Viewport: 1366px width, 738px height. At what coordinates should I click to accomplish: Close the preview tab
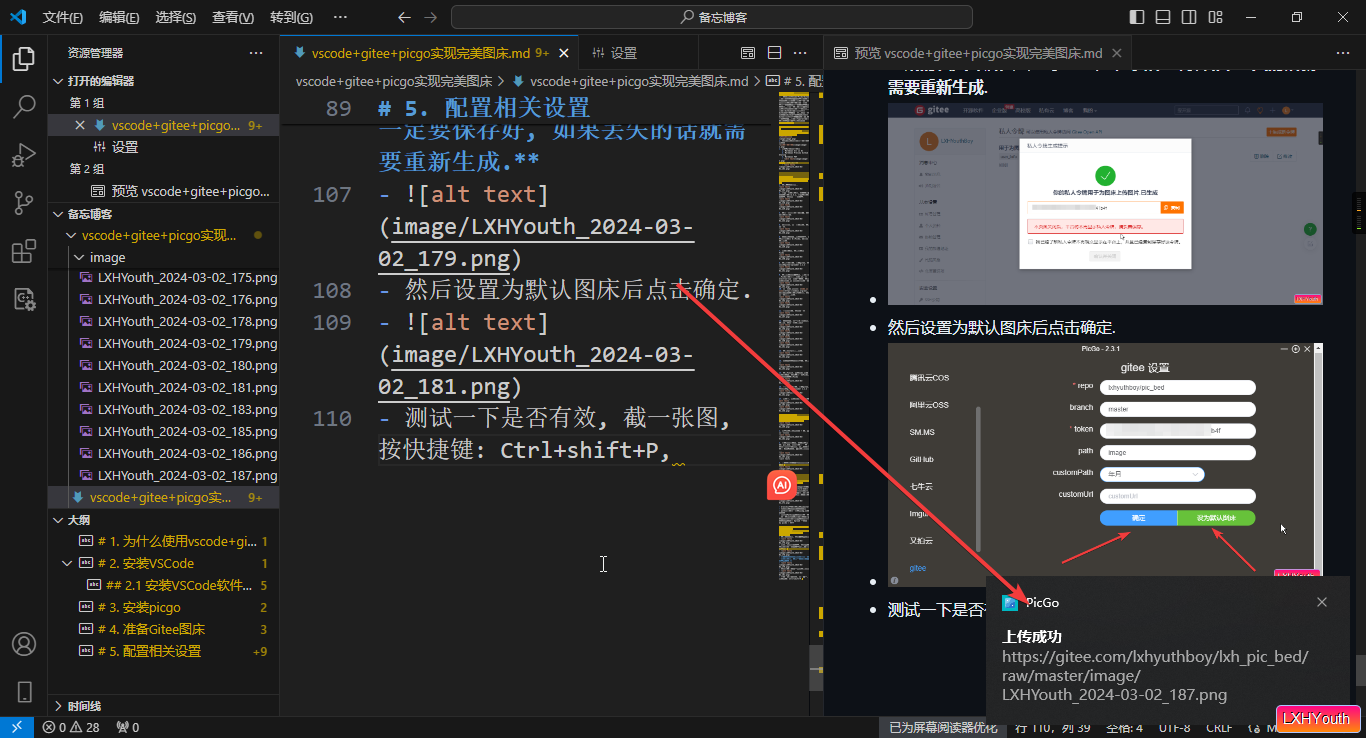point(1116,53)
